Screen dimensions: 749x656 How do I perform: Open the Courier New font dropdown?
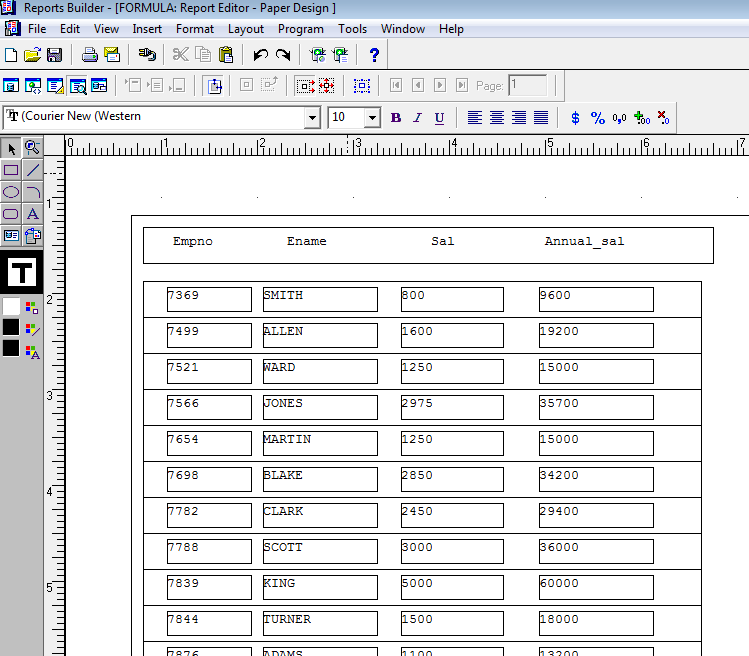[x=312, y=118]
